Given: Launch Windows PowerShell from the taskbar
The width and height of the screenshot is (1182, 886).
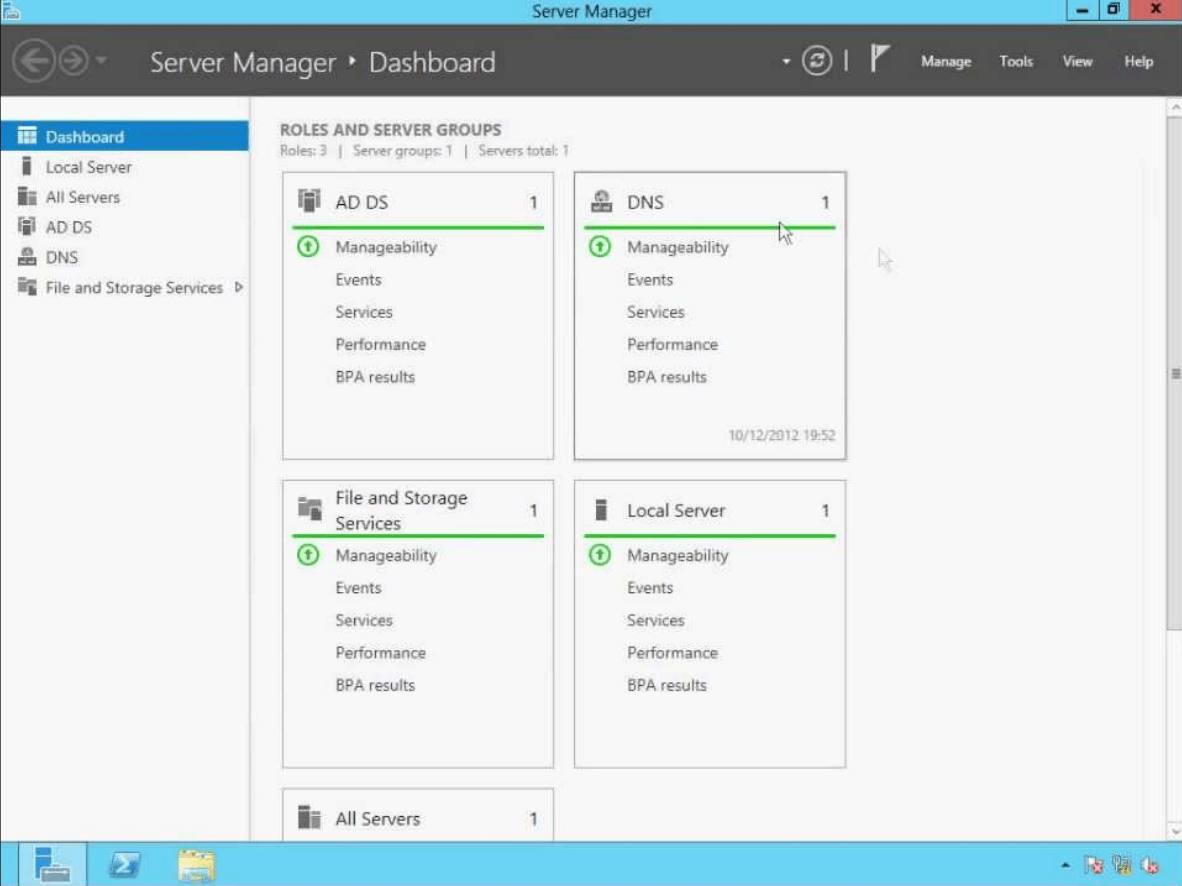Looking at the screenshot, I should point(124,864).
